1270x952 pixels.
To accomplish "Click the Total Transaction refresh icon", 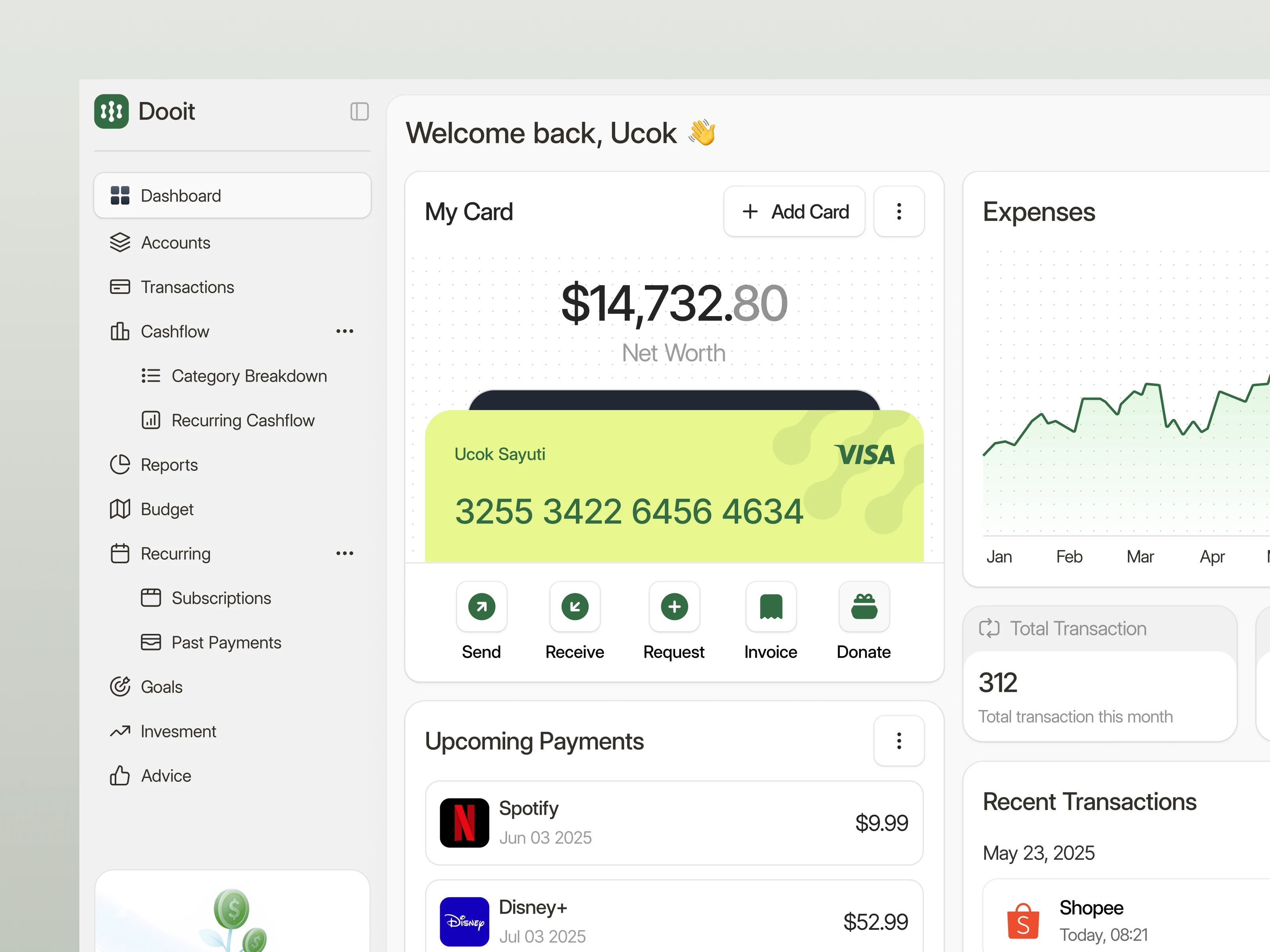I will [x=989, y=628].
